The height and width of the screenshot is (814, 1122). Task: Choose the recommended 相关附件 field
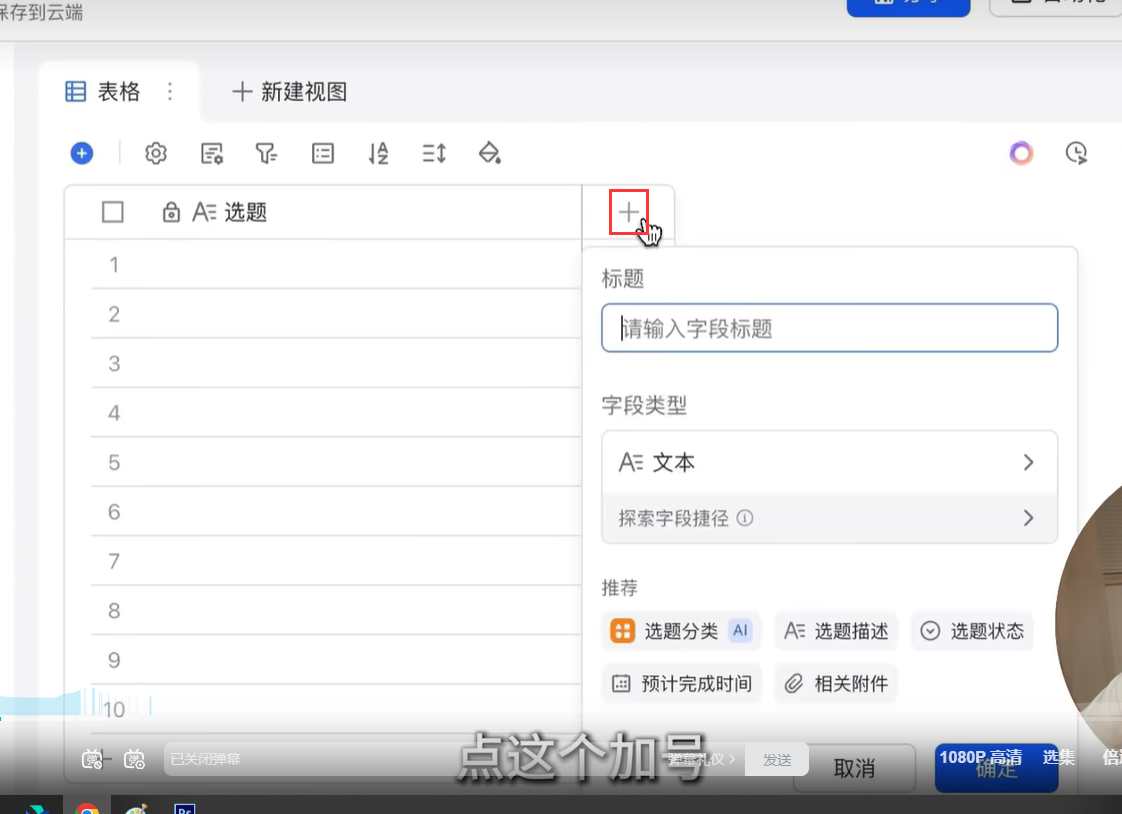click(836, 684)
